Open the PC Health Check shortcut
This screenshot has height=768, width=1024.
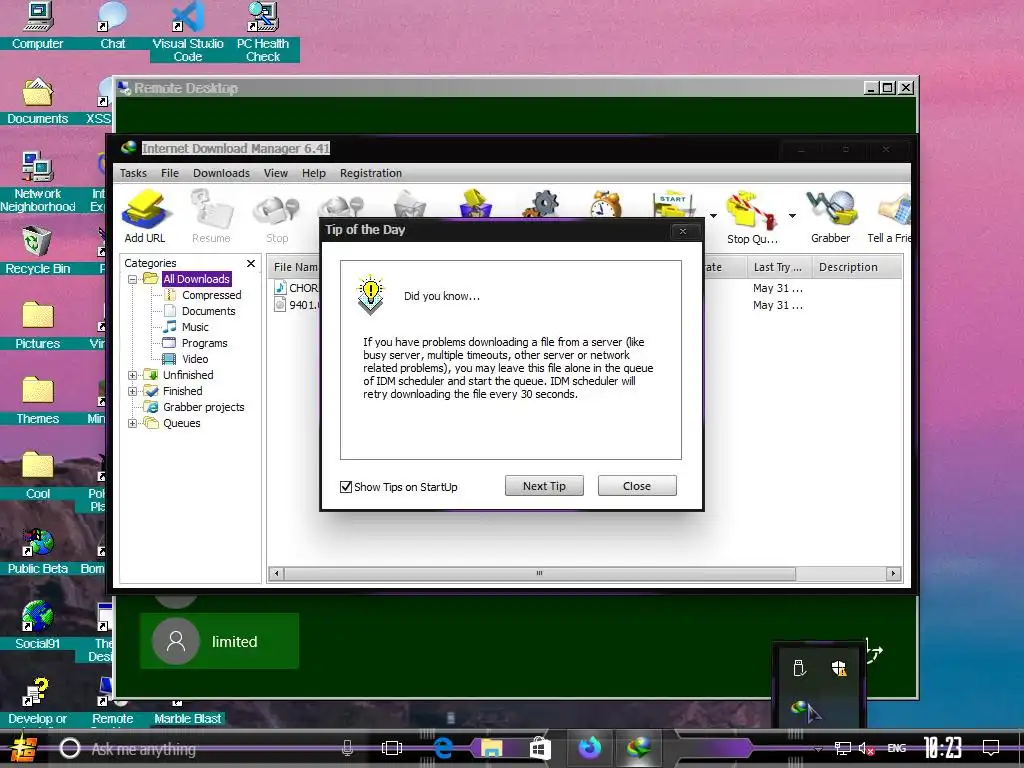(263, 17)
